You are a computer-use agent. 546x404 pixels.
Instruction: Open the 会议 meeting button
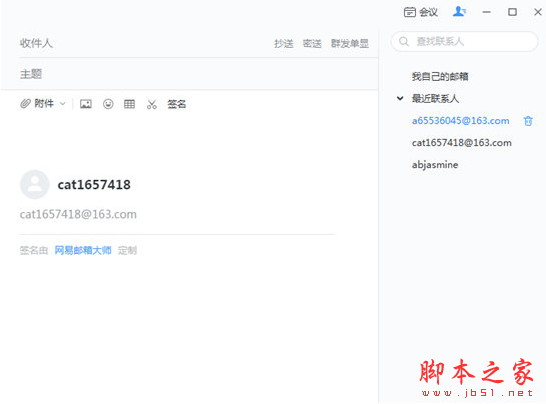point(420,12)
